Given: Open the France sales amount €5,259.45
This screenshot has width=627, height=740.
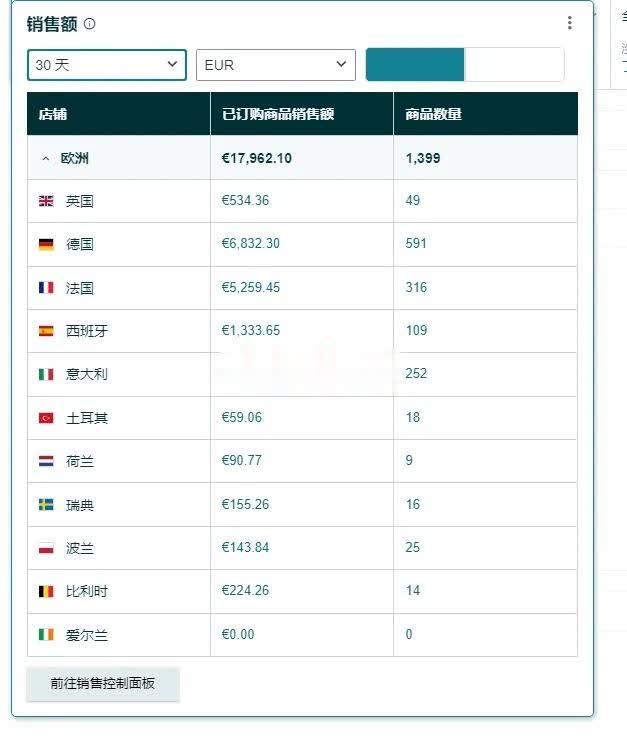Looking at the screenshot, I should 251,287.
